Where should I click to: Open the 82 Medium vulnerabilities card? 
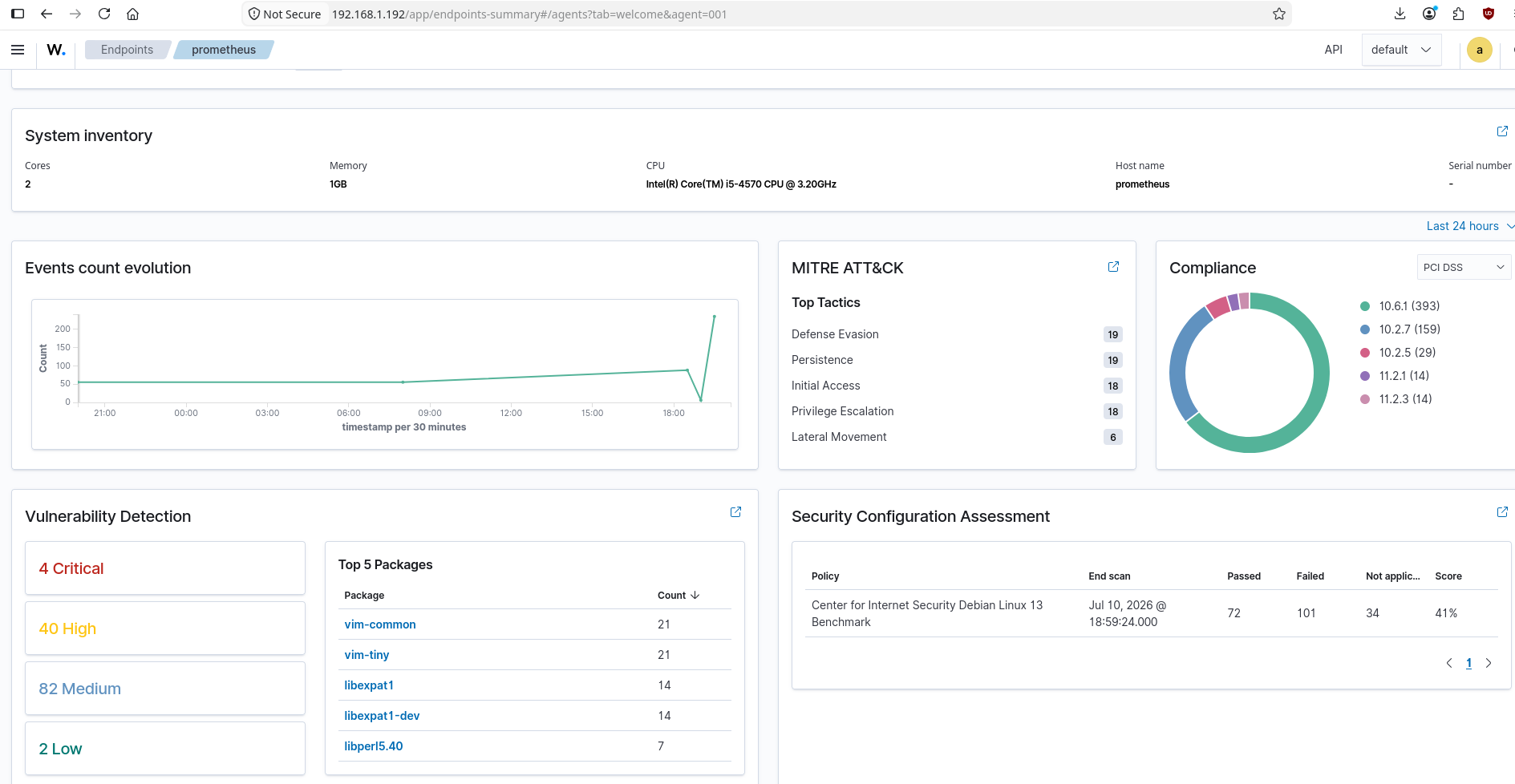[x=165, y=689]
